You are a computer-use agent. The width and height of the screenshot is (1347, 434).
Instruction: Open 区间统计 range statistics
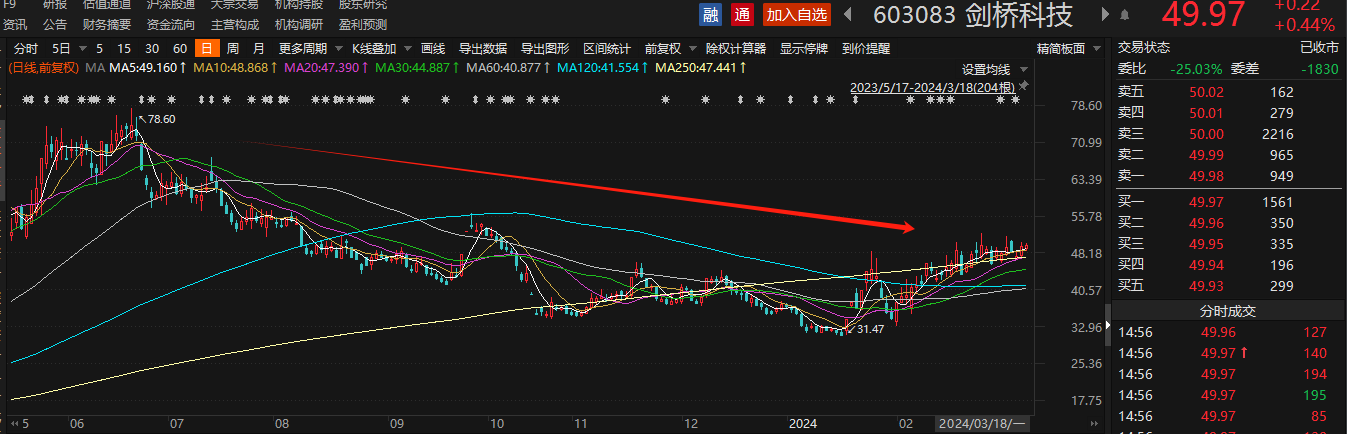[x=607, y=49]
